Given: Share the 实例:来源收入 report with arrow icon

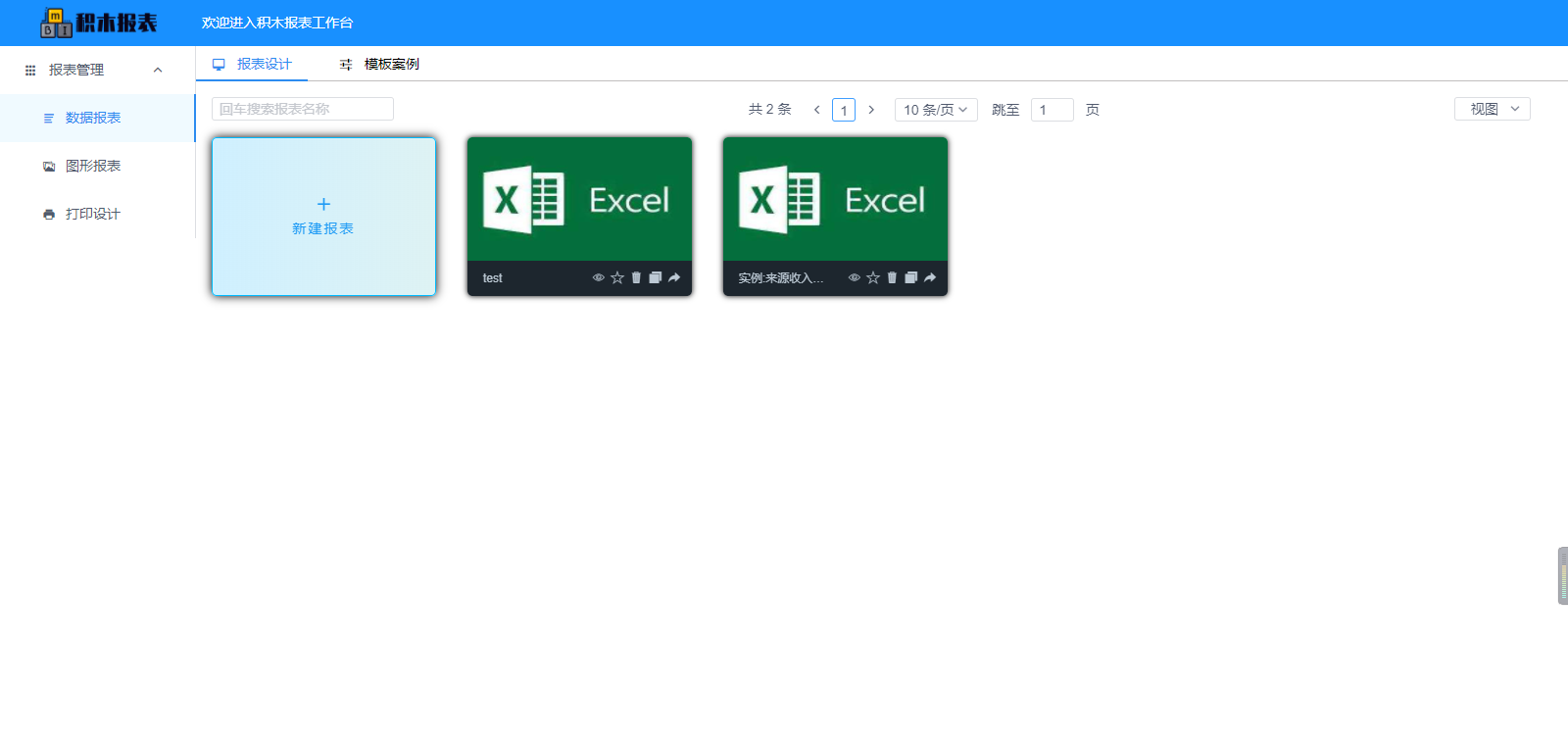Looking at the screenshot, I should [x=930, y=277].
